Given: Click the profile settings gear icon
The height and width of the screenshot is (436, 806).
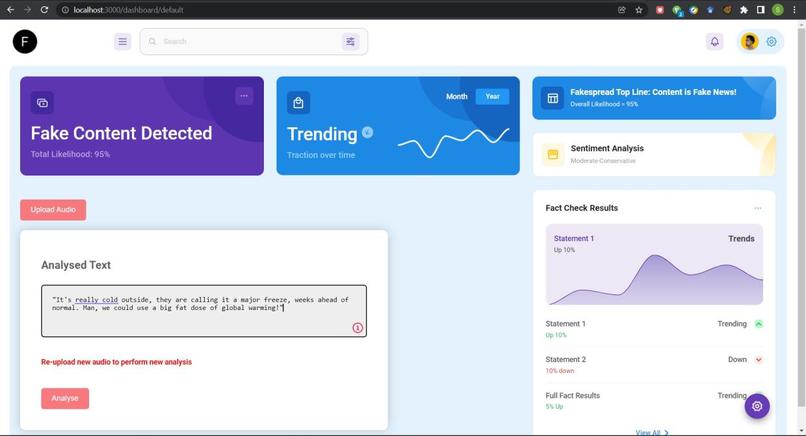Looking at the screenshot, I should point(771,42).
